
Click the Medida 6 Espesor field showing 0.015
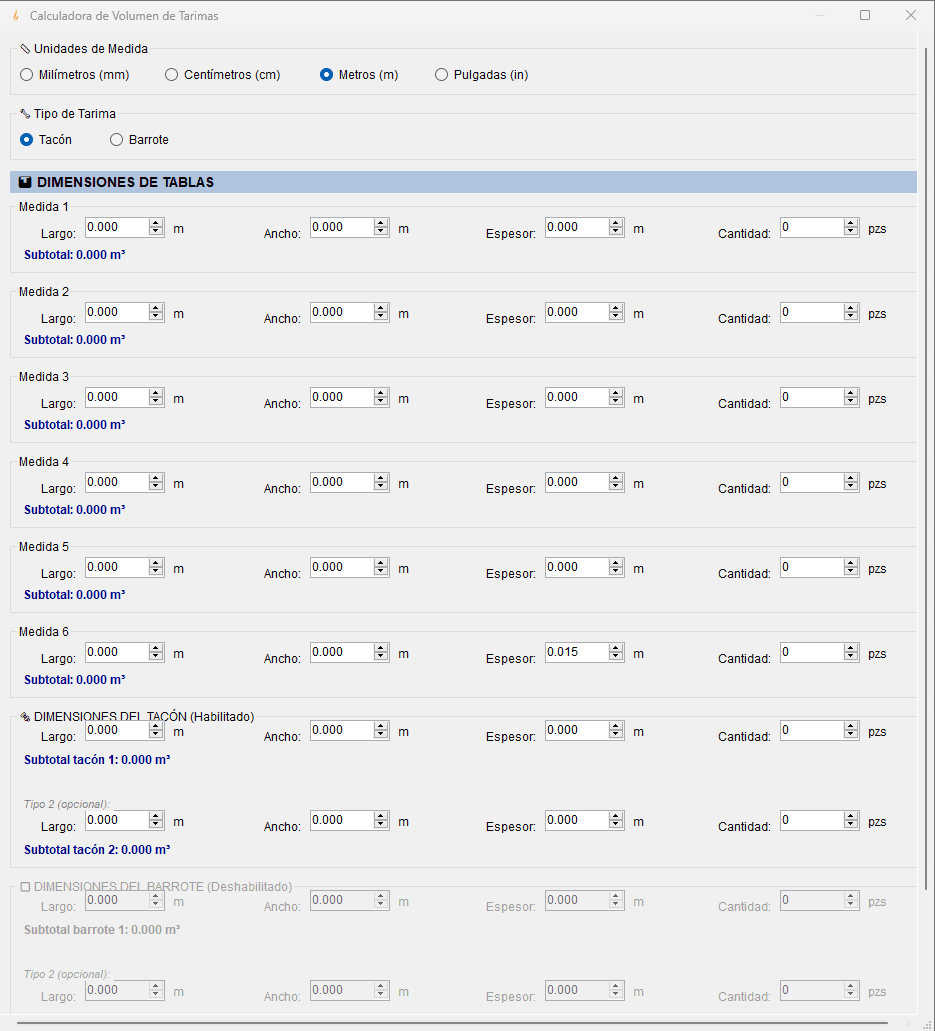pyautogui.click(x=577, y=652)
